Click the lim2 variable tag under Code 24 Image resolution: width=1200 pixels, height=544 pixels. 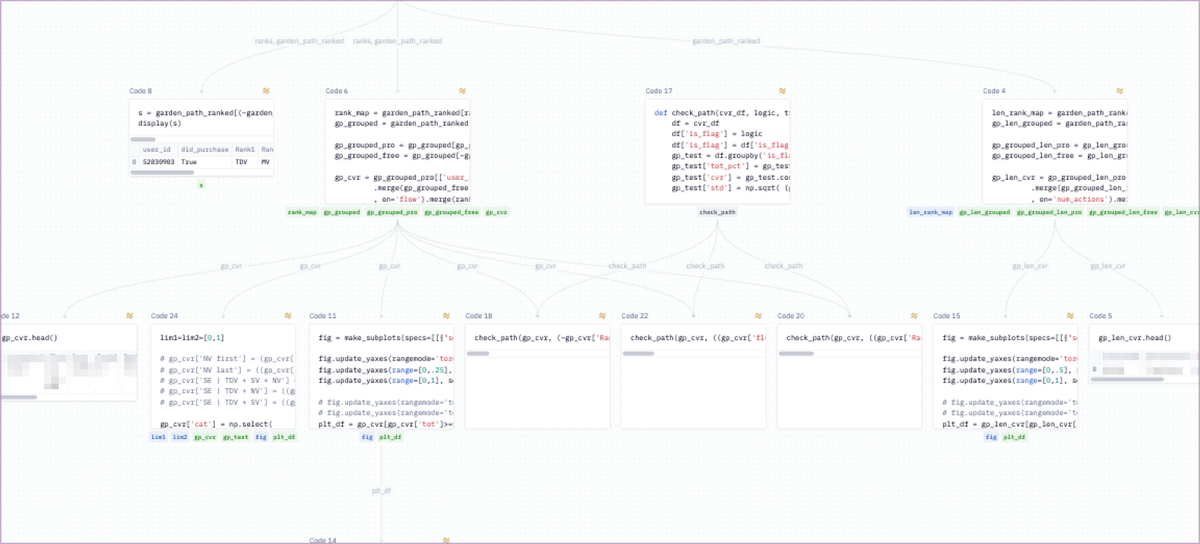[x=180, y=437]
